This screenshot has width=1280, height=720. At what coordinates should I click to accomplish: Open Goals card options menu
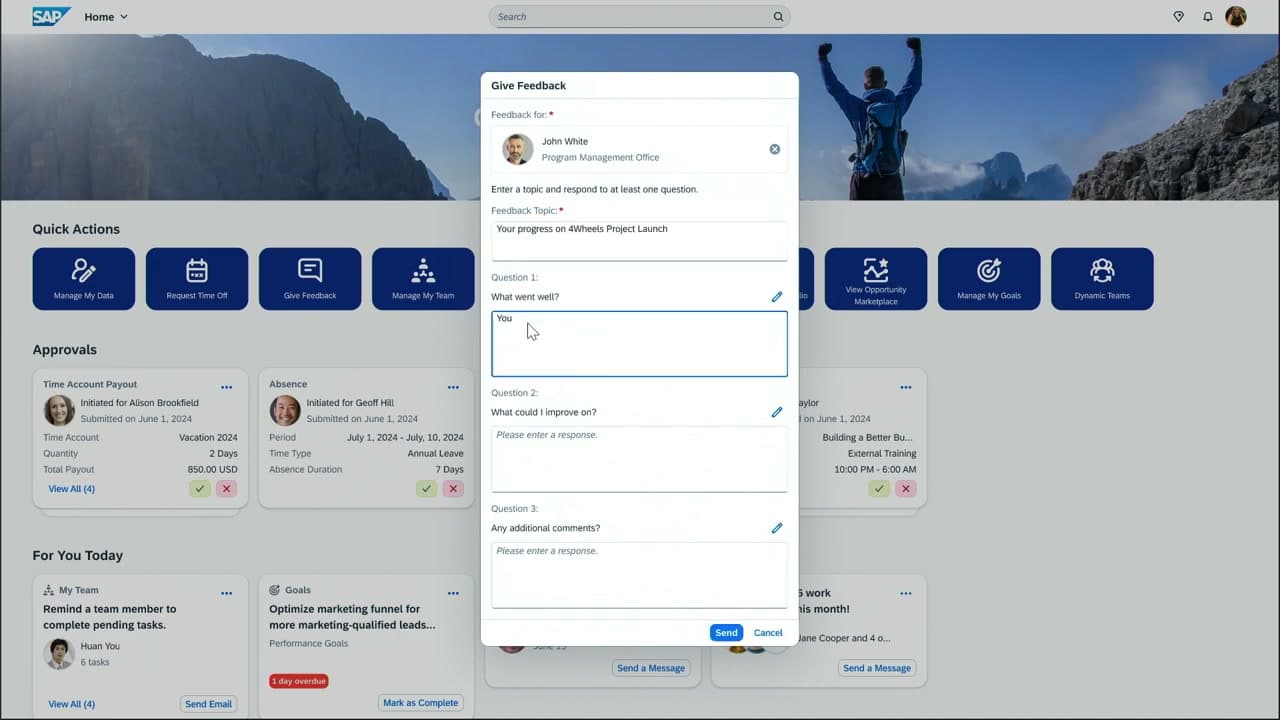point(453,593)
